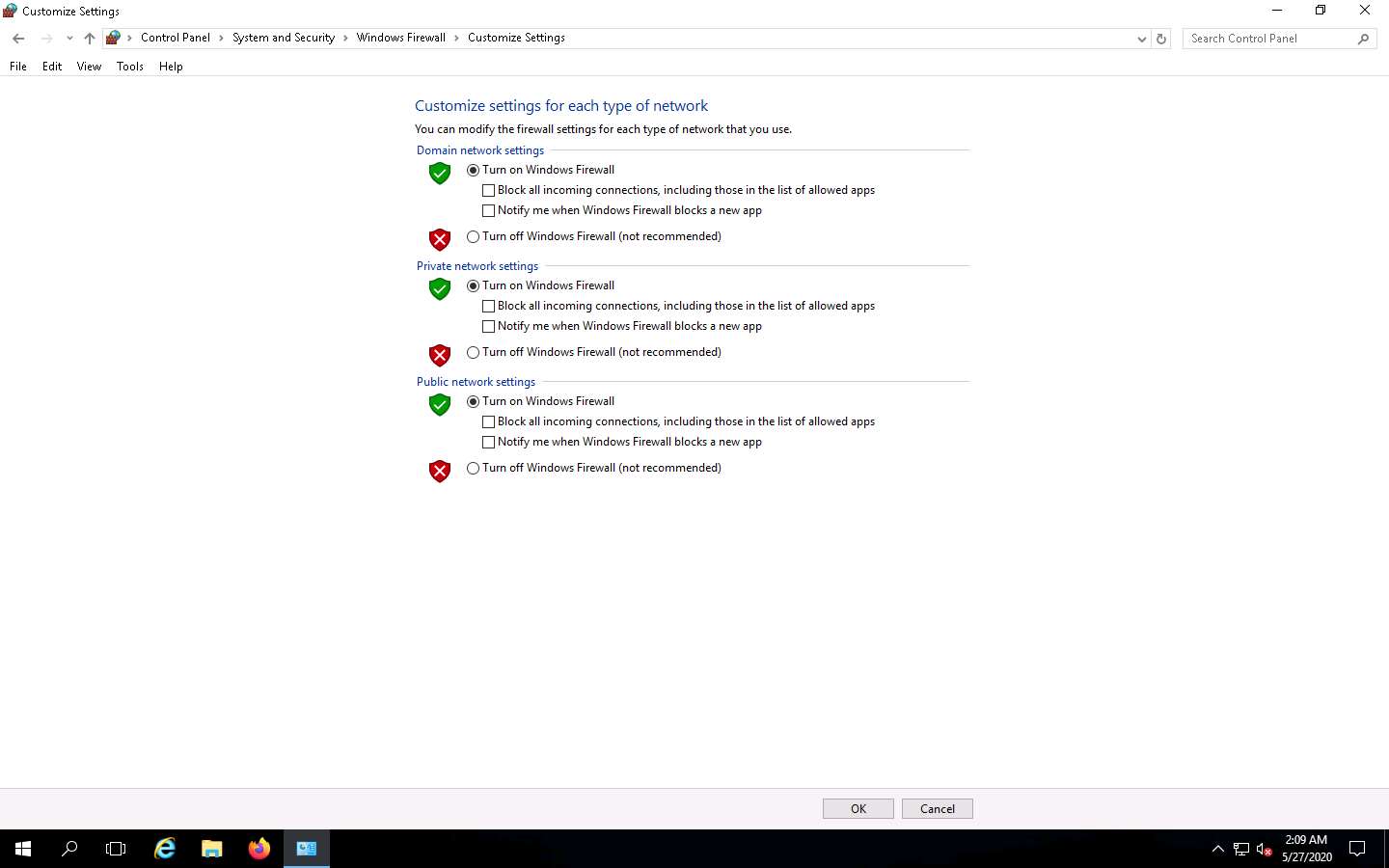The image size is (1389, 868).
Task: Click Control Panel taskbar button
Action: tap(307, 849)
